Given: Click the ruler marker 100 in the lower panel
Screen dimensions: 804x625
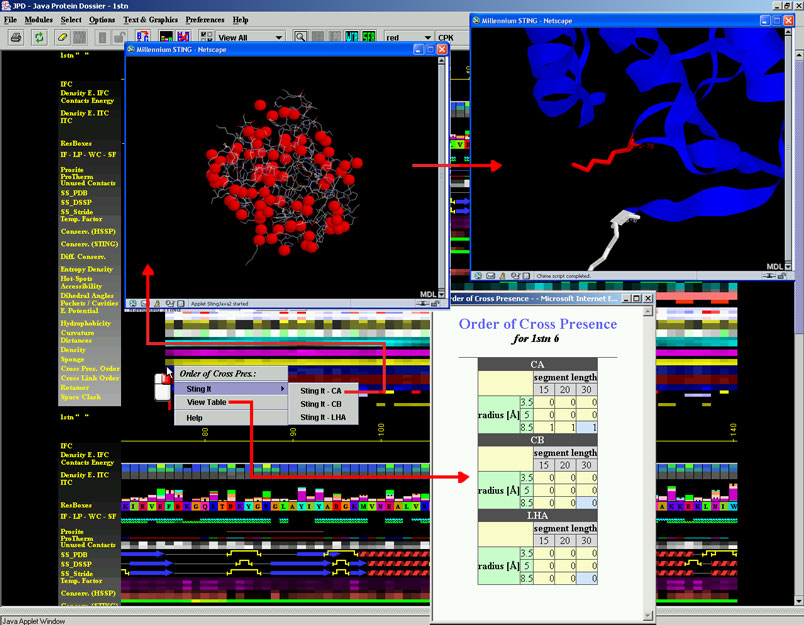Looking at the screenshot, I should (381, 430).
